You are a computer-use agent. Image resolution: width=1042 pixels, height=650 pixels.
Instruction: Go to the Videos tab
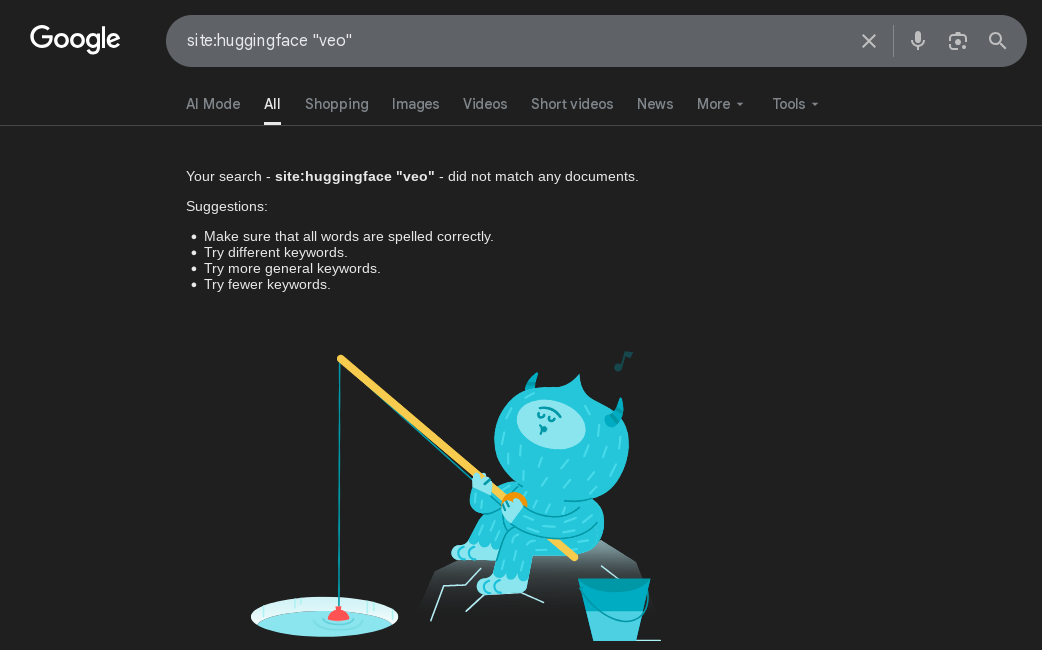click(485, 104)
